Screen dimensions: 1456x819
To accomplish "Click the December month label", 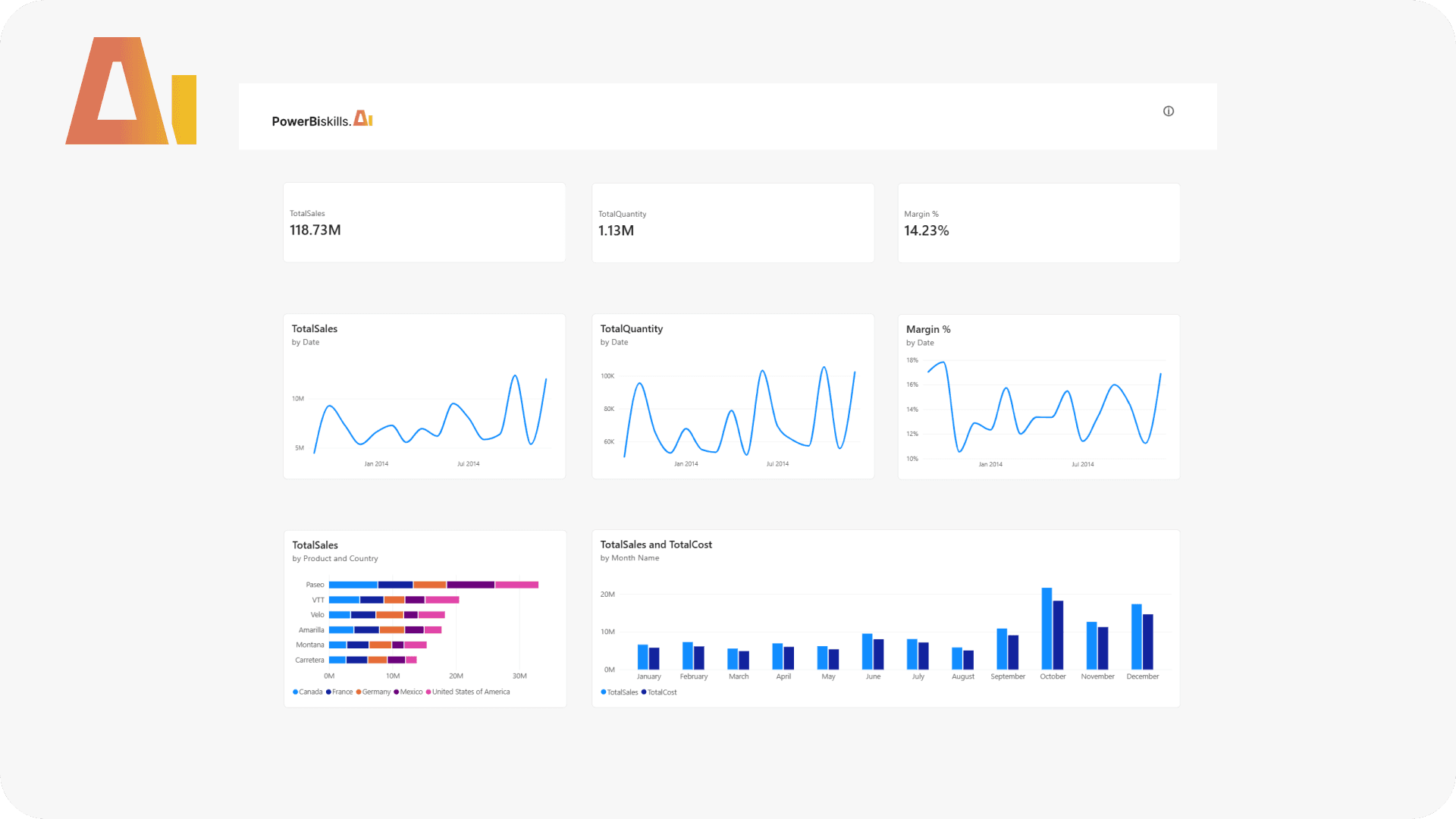I will pos(1142,676).
